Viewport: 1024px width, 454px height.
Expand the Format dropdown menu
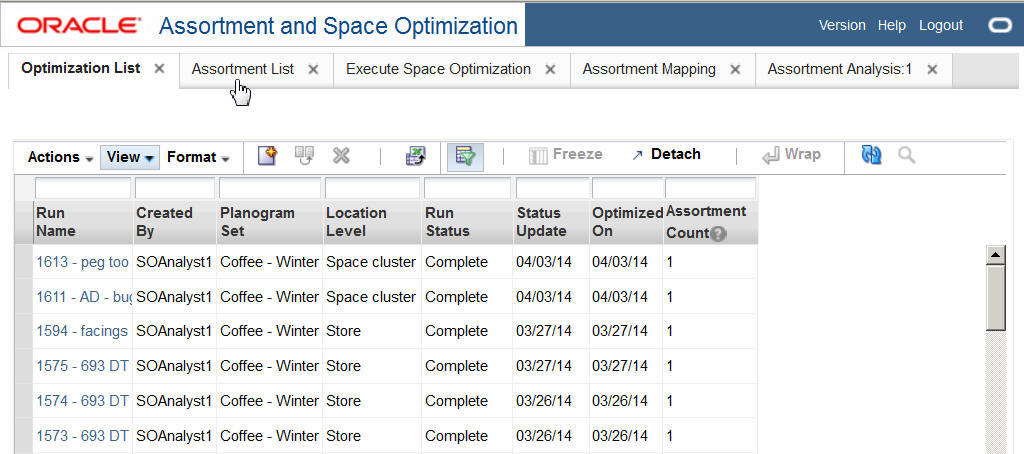click(x=198, y=157)
